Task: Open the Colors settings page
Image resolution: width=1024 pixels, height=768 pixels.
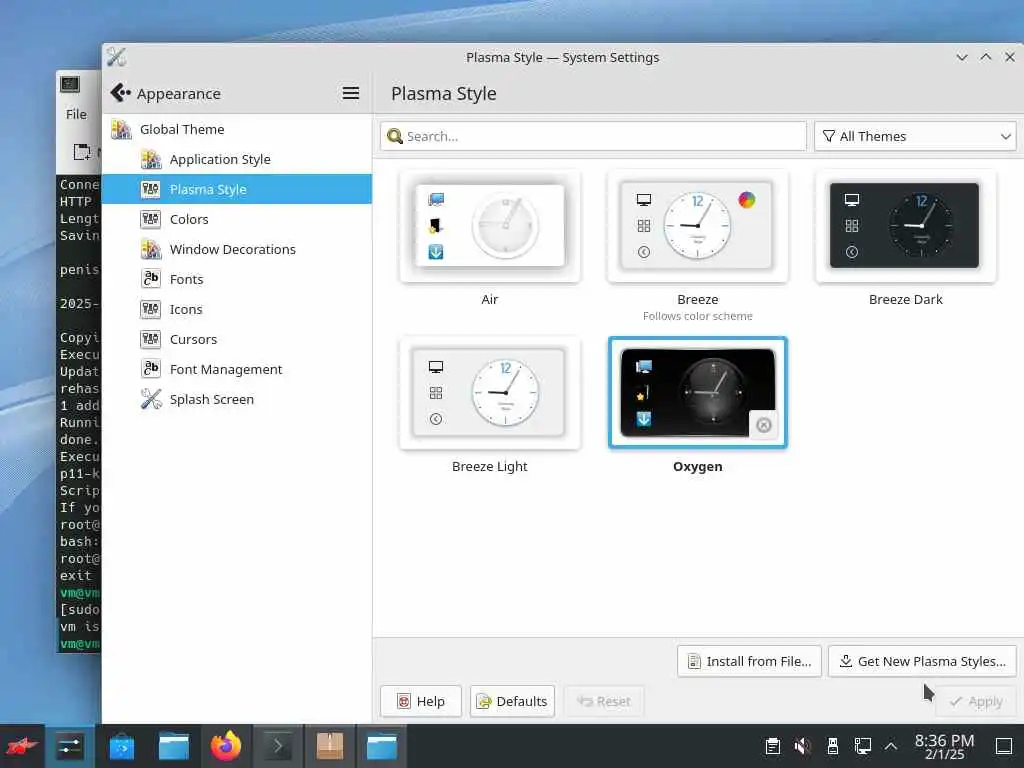Action: 236,219
